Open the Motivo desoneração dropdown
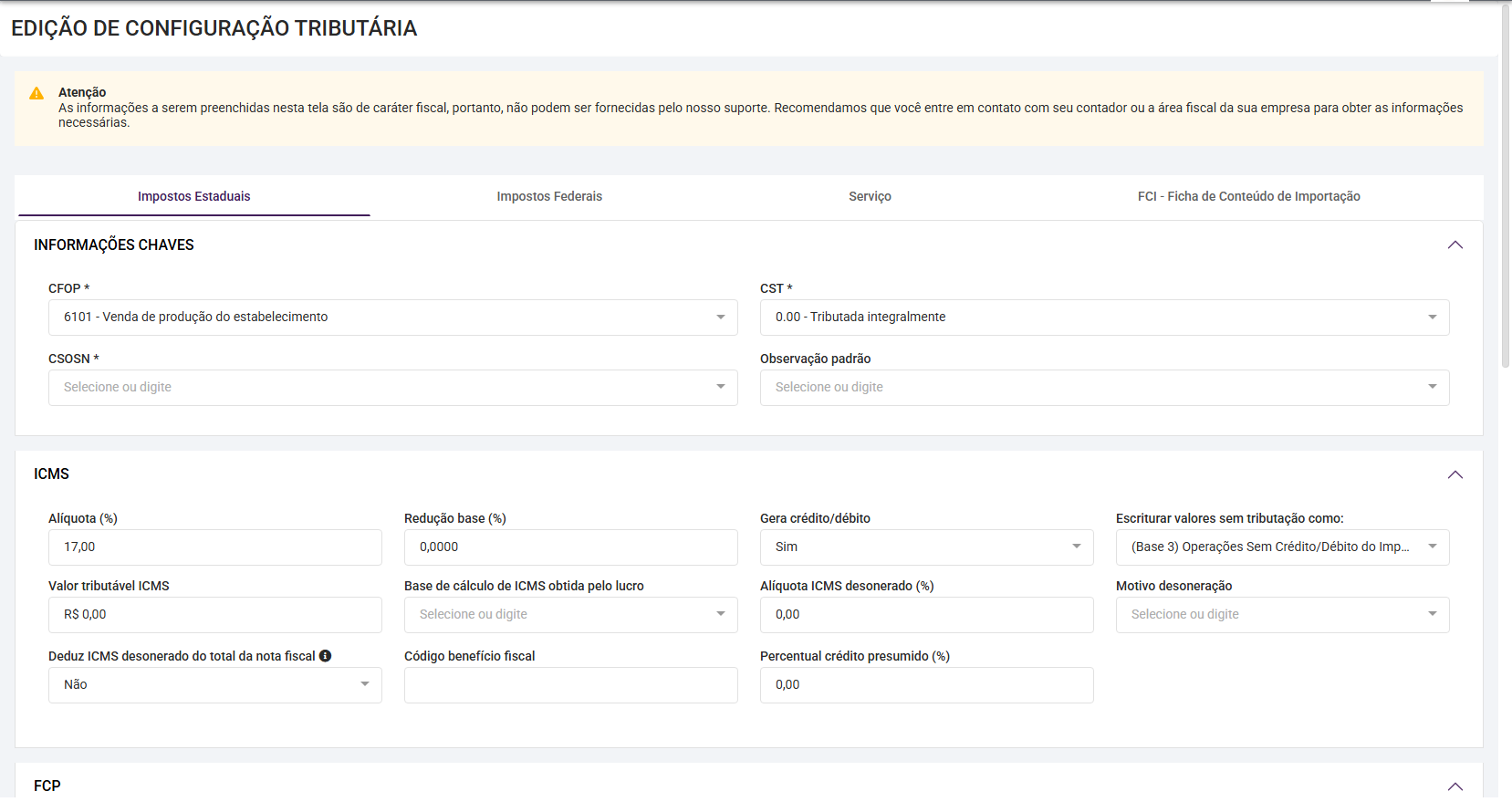 [x=1283, y=615]
